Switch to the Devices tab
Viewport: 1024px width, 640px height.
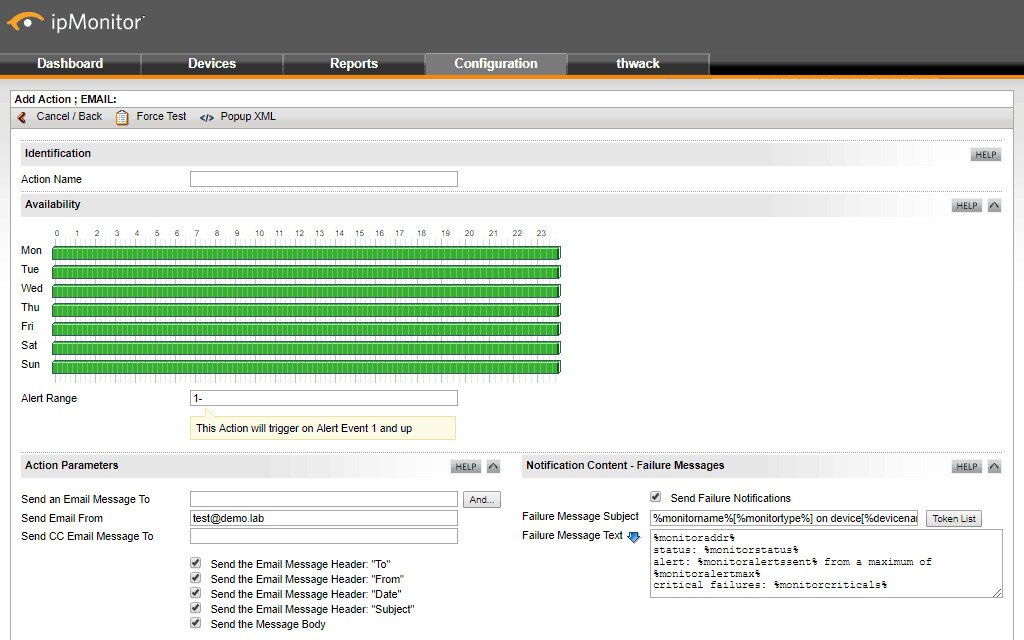coord(212,63)
